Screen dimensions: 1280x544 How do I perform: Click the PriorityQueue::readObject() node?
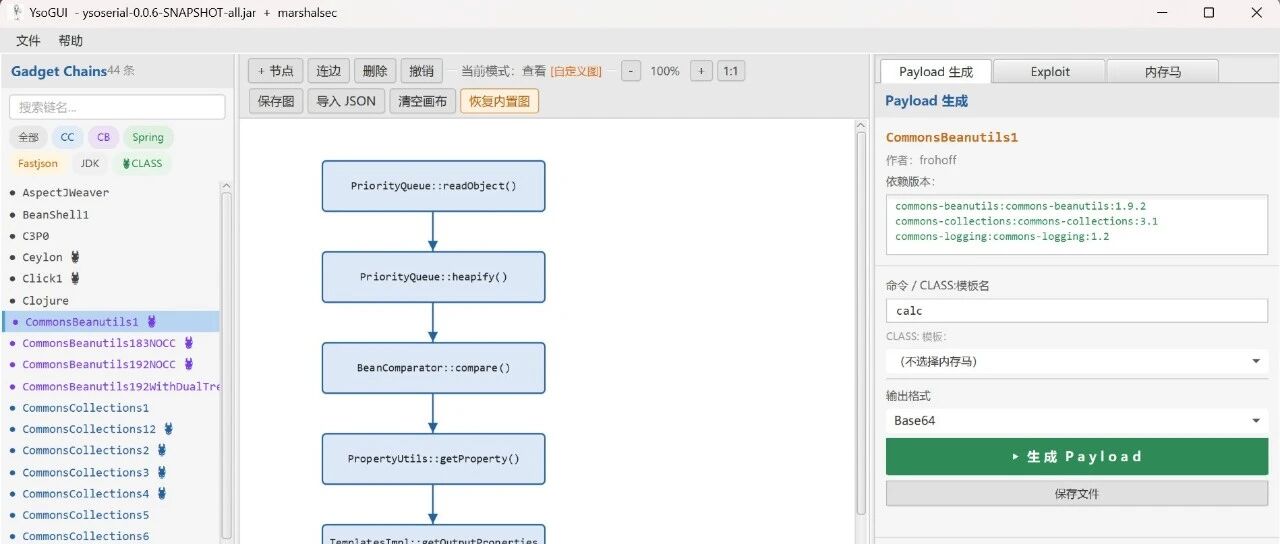pyautogui.click(x=433, y=186)
